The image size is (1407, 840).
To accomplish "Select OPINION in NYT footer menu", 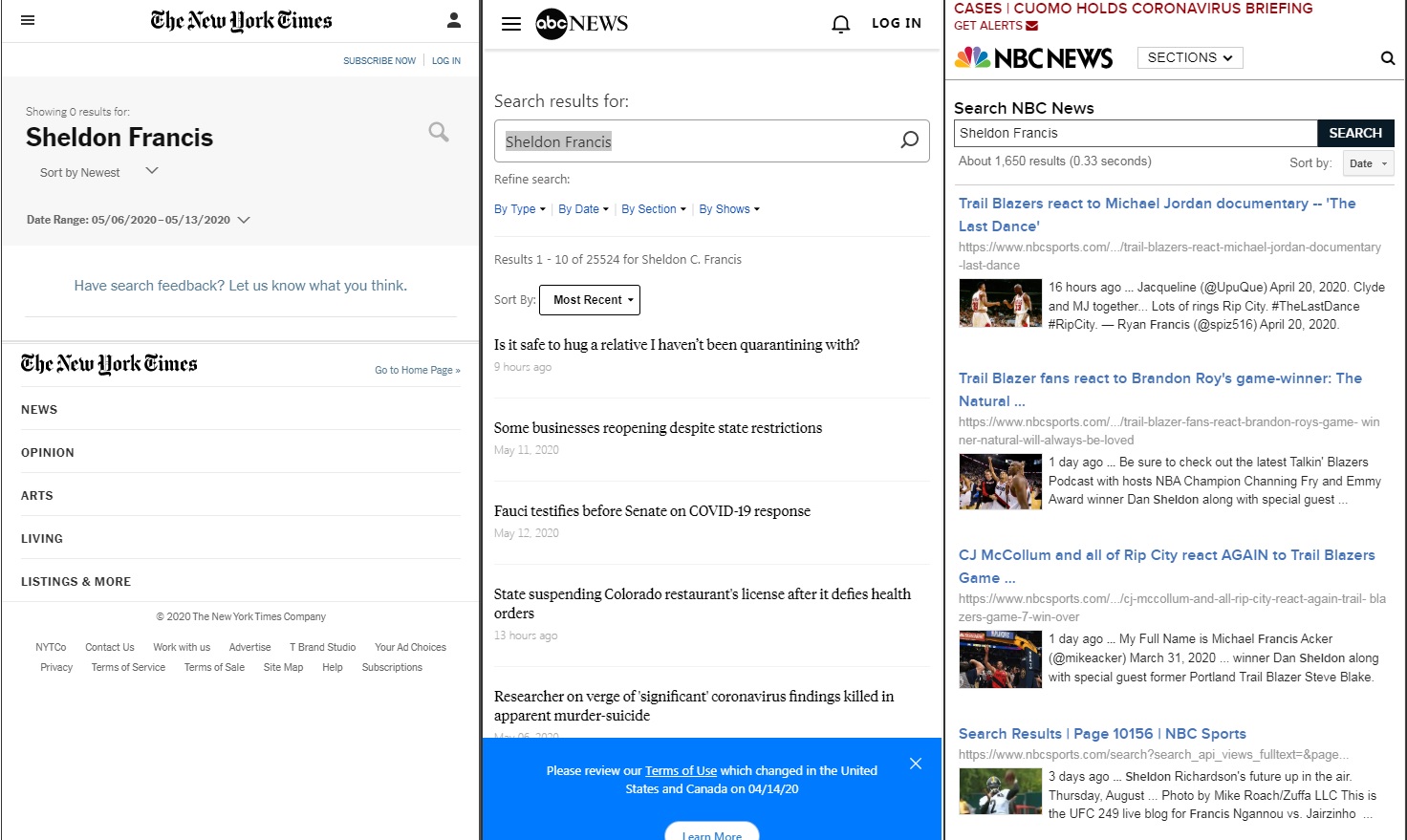I will point(48,452).
